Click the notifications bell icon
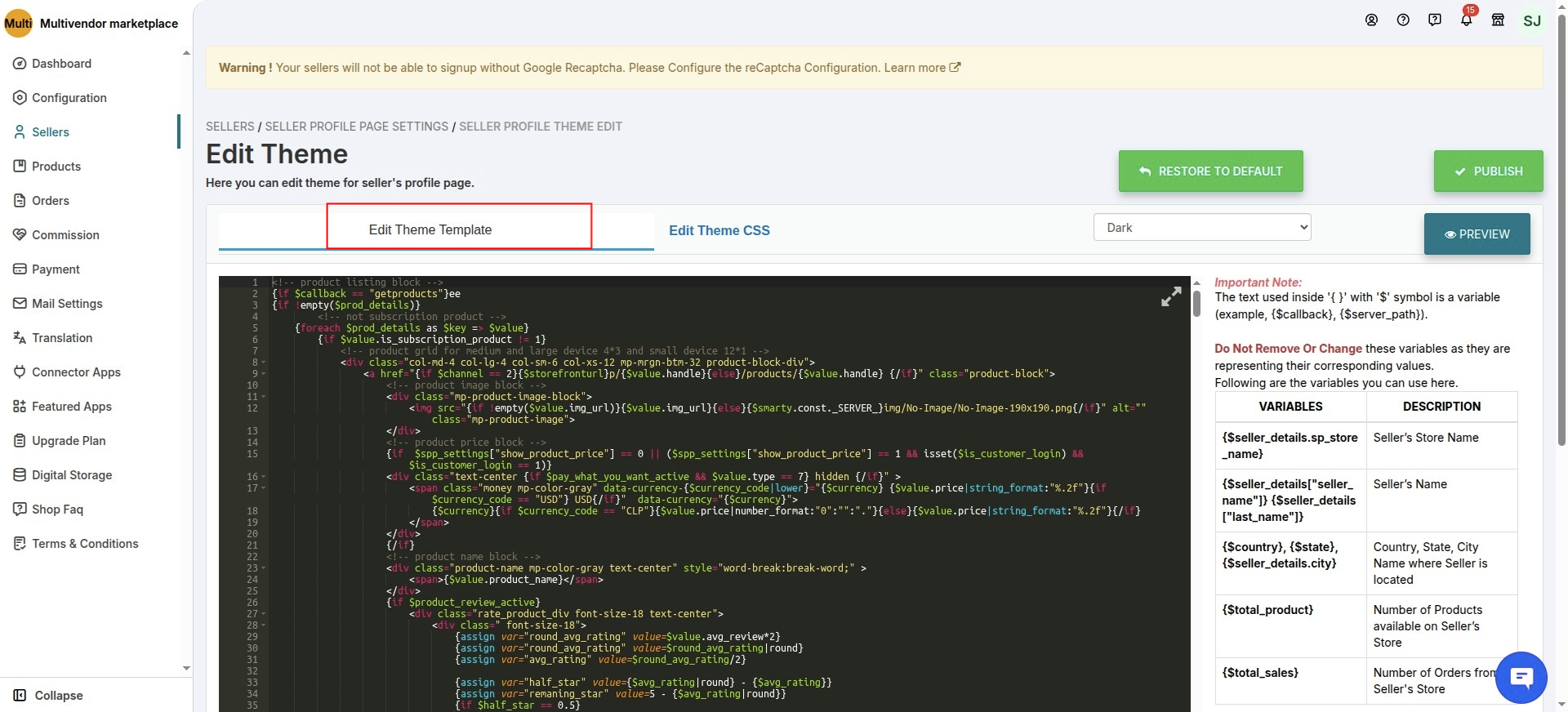Screen dimensions: 1568x712 coord(1466,20)
